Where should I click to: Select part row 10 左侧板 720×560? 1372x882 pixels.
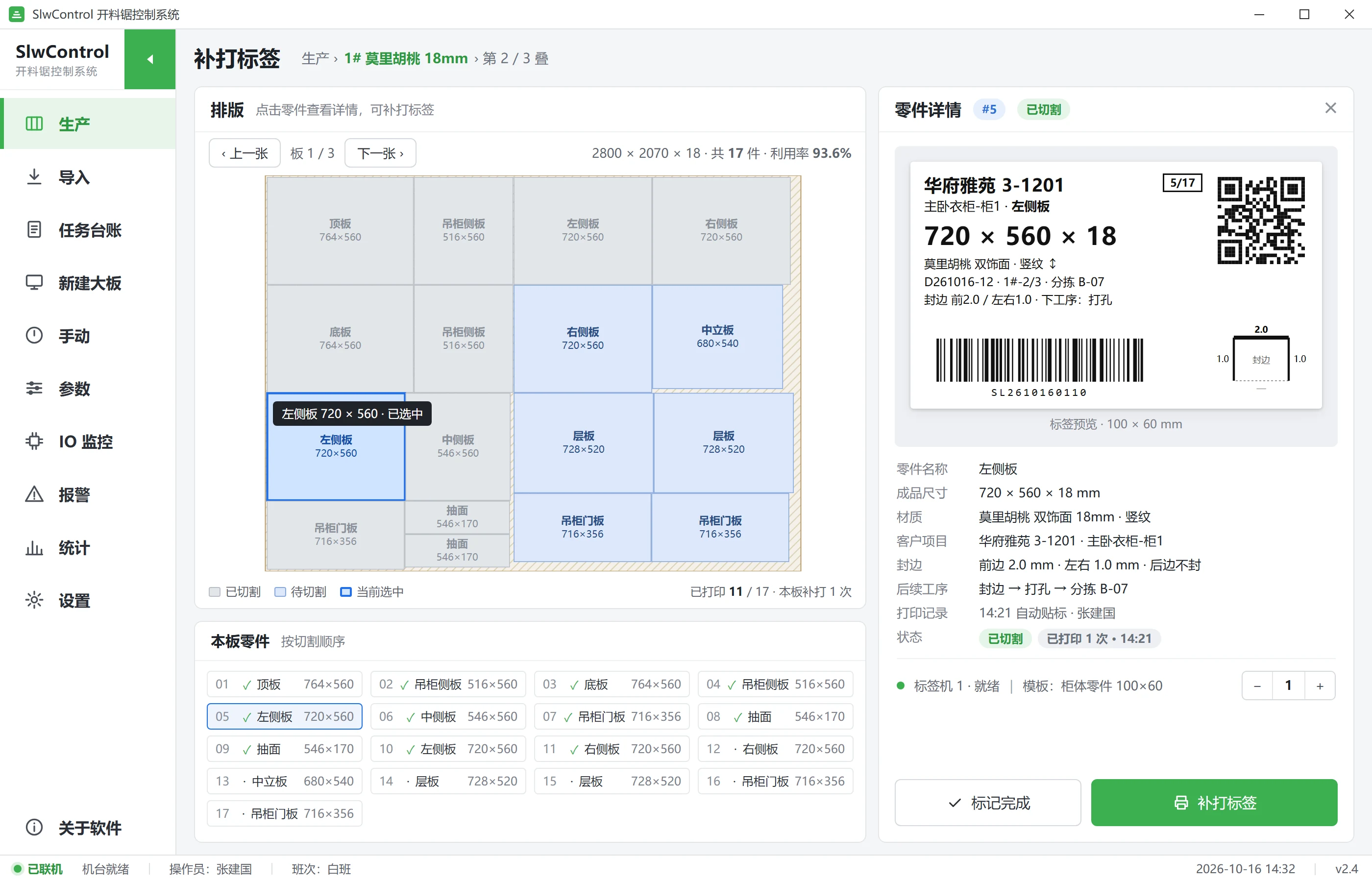448,749
